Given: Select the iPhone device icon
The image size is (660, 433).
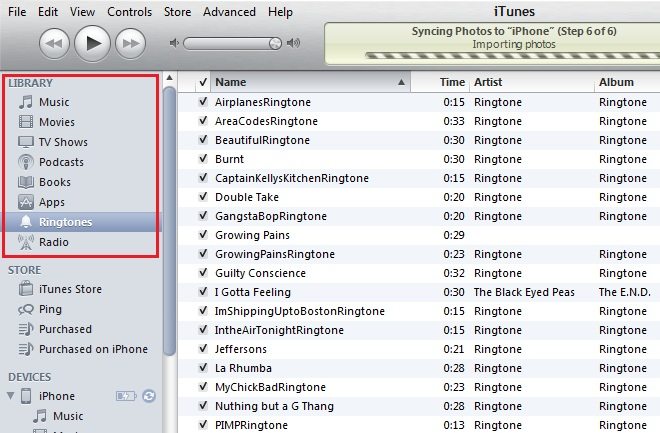Looking at the screenshot, I should pos(26,396).
